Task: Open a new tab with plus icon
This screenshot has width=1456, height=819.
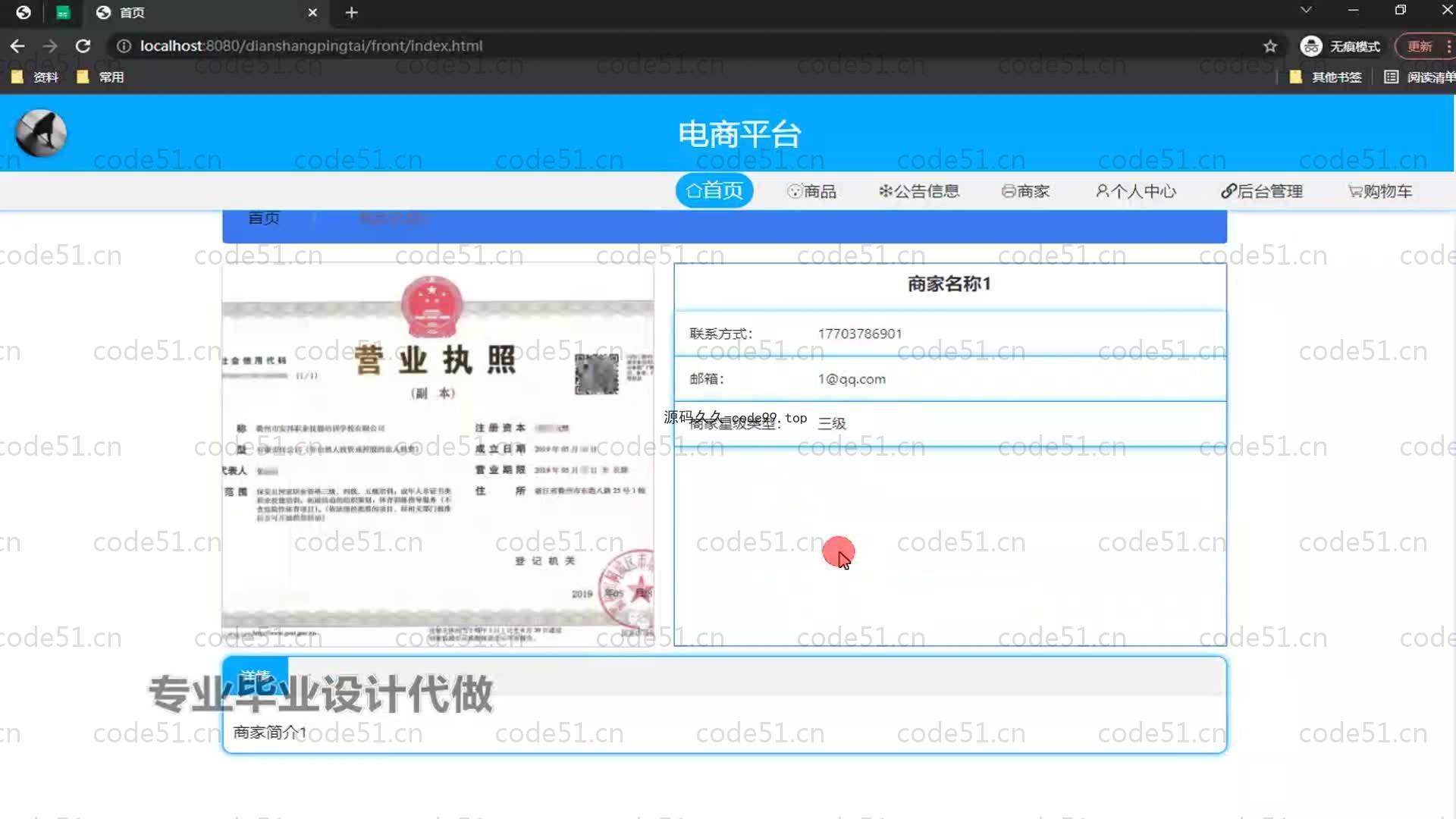Action: coord(351,12)
